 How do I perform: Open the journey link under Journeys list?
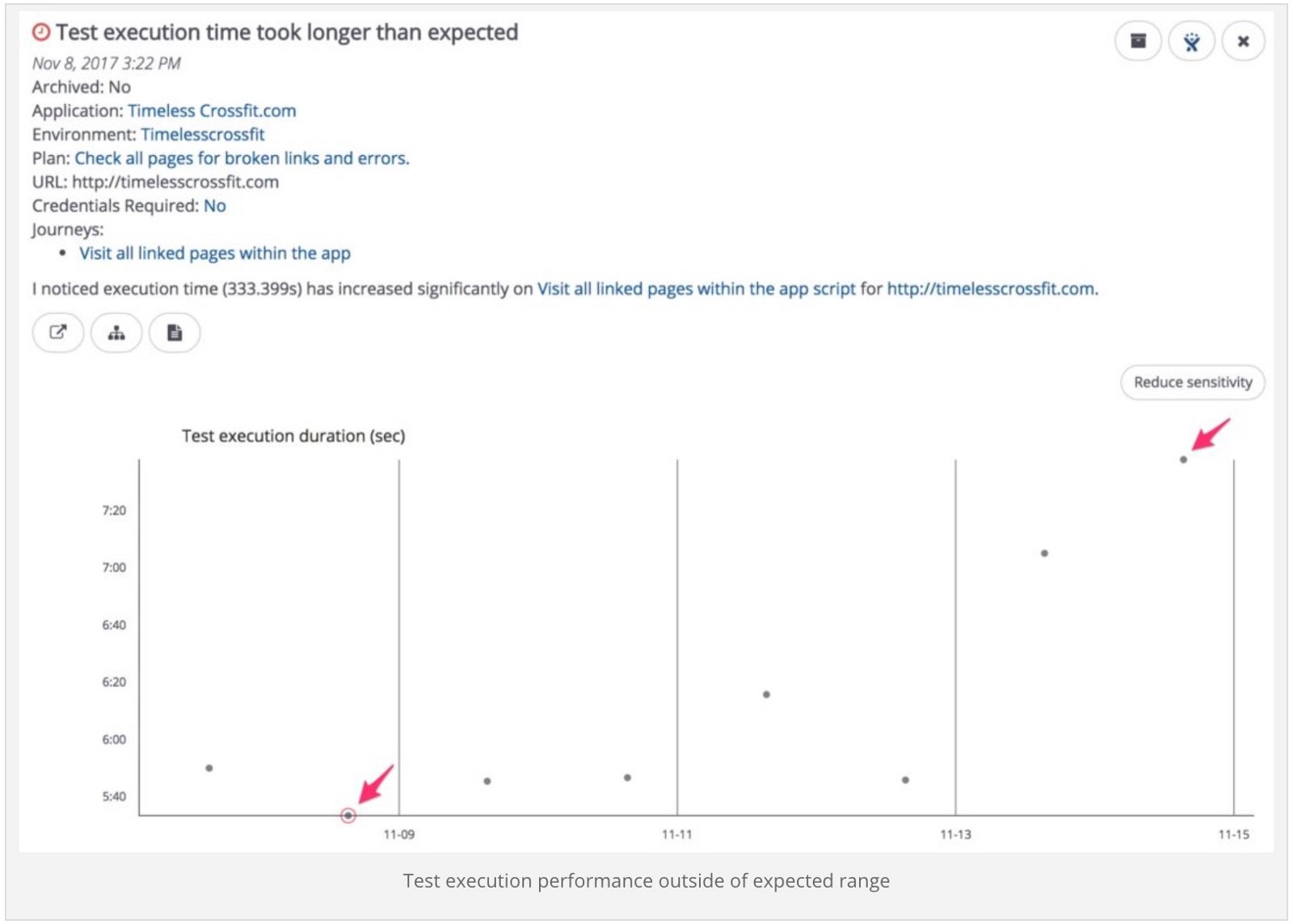tap(214, 254)
